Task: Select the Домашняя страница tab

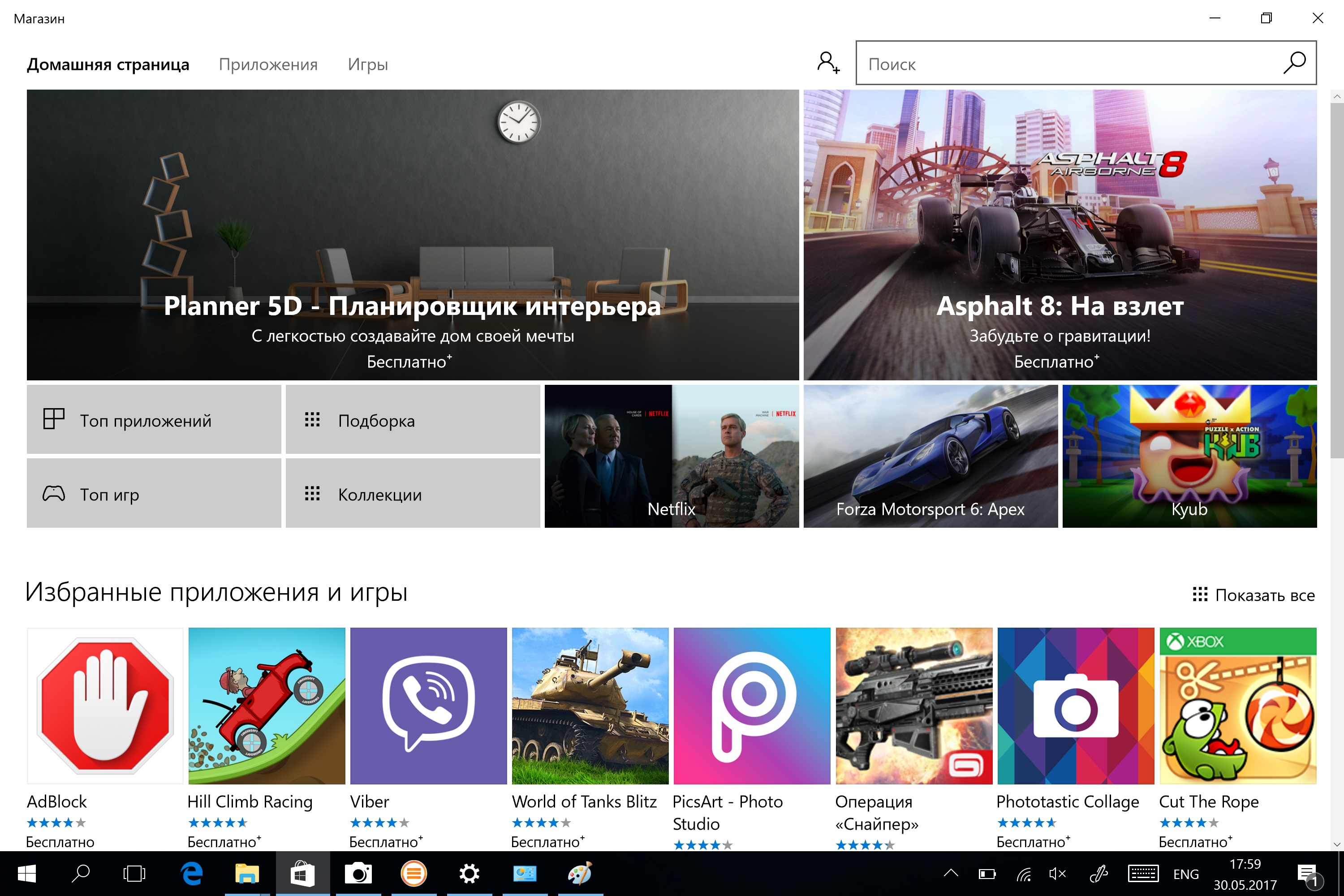Action: pyautogui.click(x=108, y=64)
